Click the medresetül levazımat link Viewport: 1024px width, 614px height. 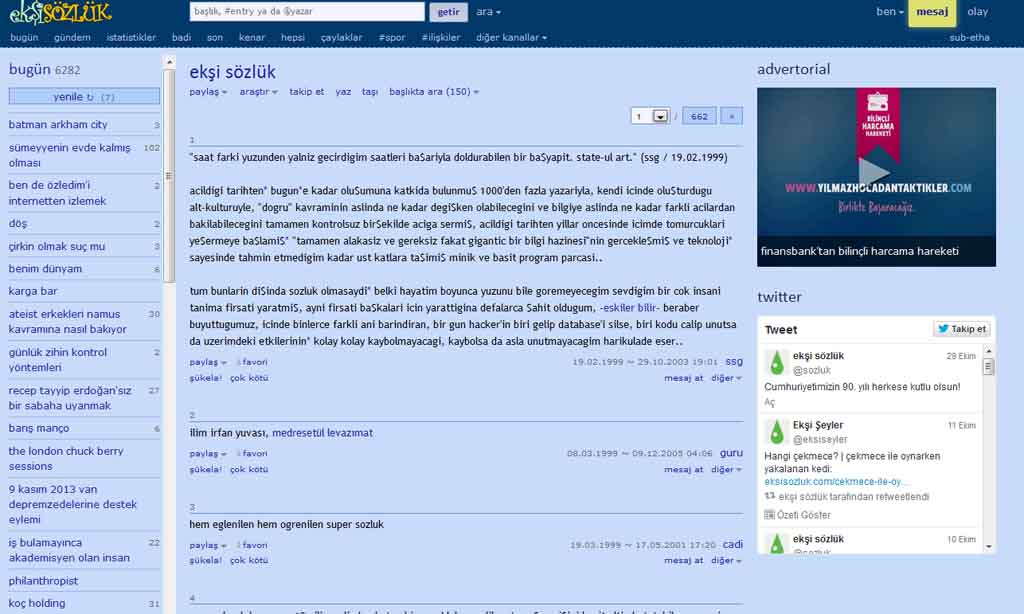click(322, 433)
